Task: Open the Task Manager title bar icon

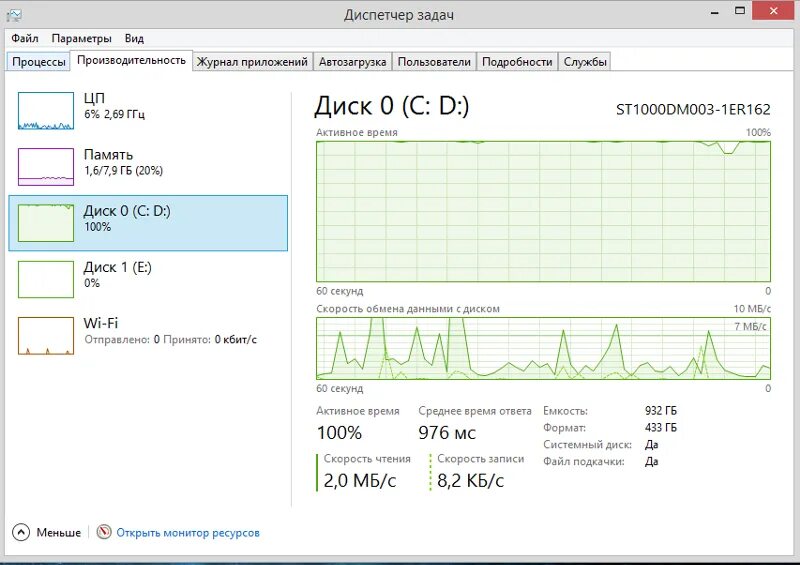Action: (x=14, y=15)
